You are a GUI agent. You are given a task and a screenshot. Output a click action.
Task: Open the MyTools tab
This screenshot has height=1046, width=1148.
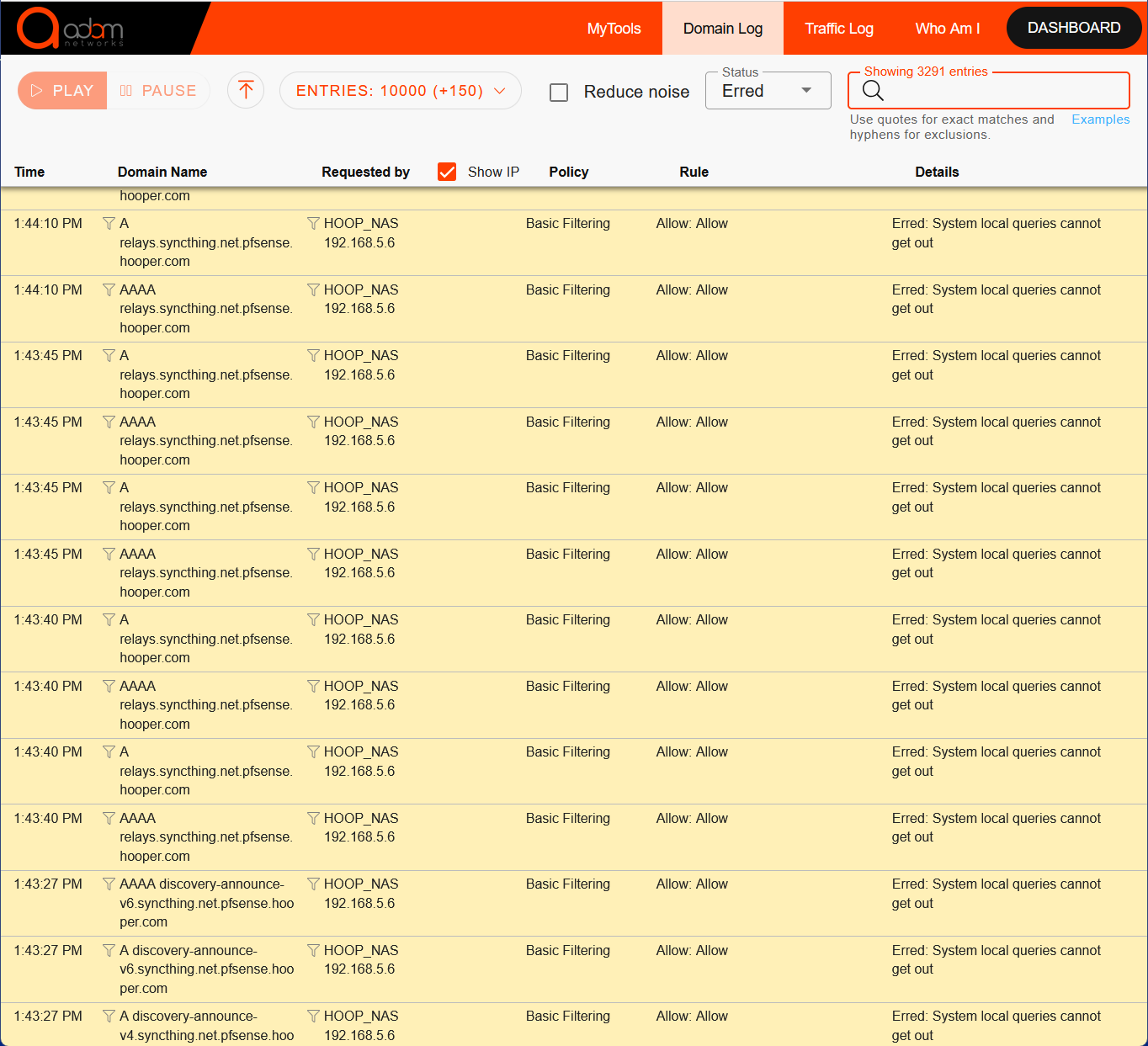click(x=614, y=29)
